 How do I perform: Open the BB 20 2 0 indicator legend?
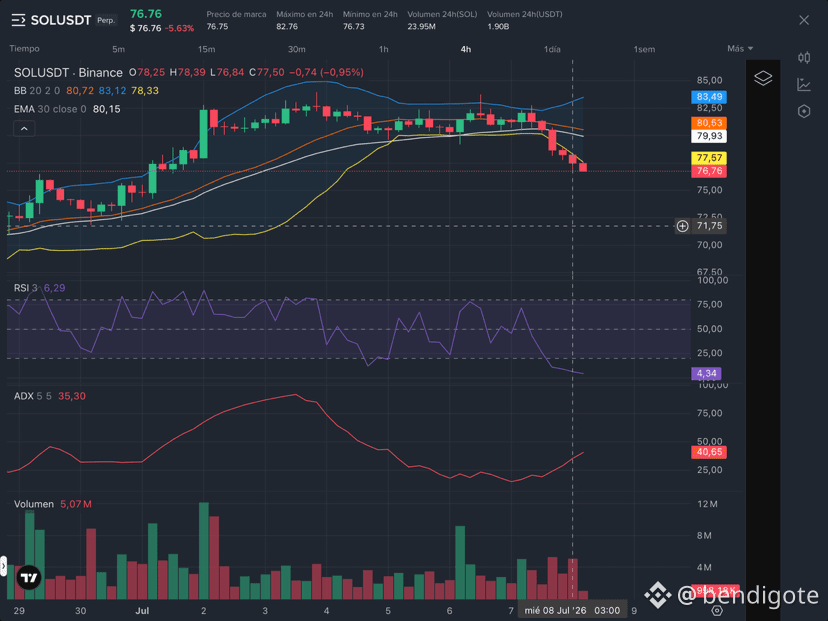37,91
